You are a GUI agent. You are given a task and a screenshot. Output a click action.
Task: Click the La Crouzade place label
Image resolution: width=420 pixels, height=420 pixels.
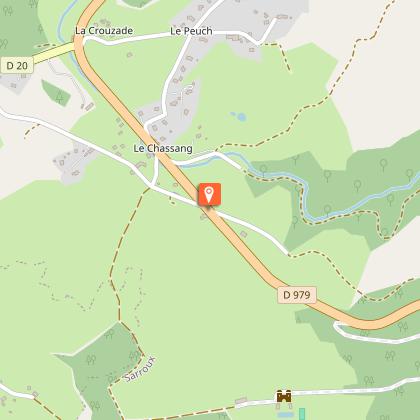click(104, 31)
